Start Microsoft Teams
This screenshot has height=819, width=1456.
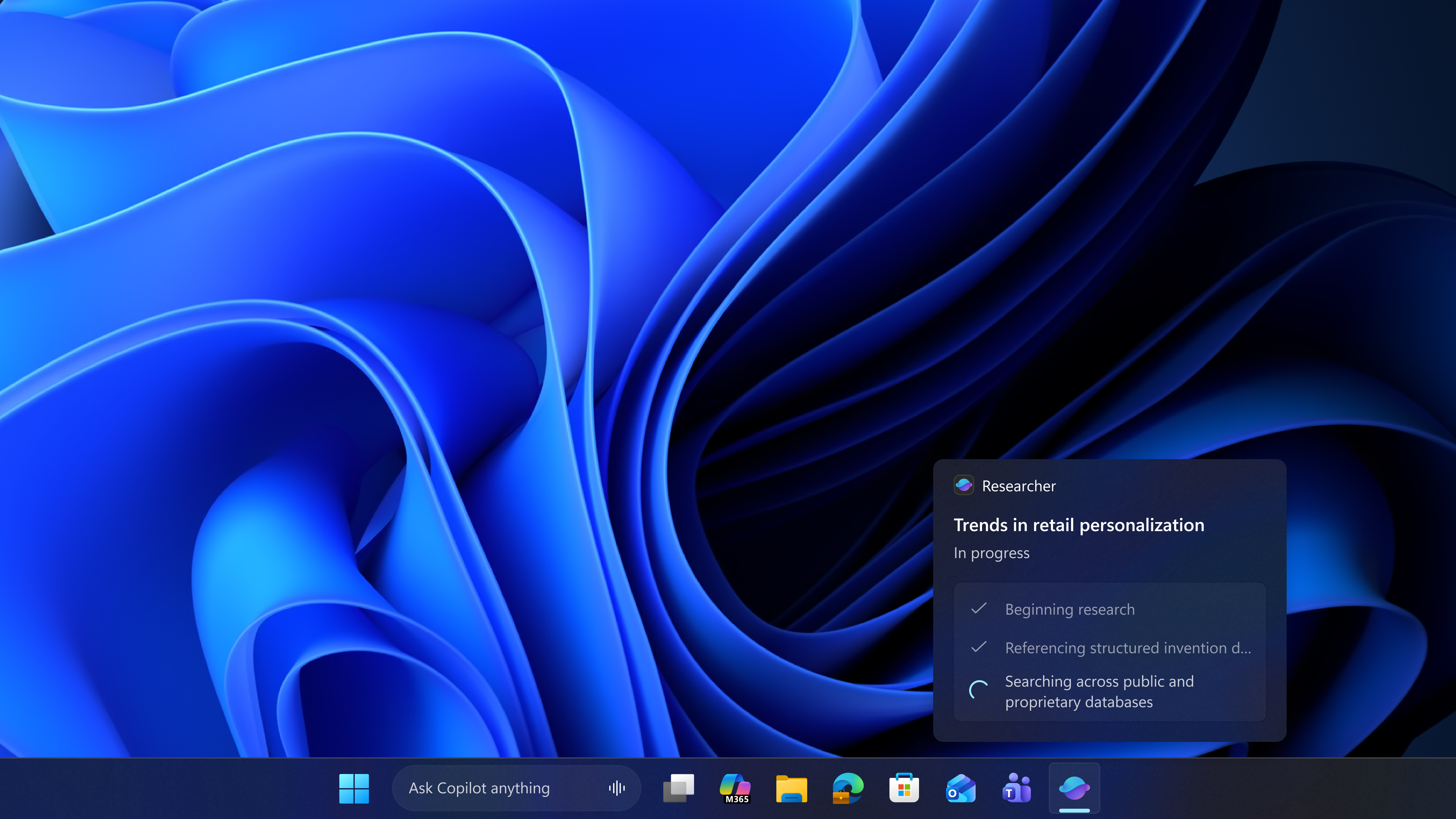(x=1016, y=787)
